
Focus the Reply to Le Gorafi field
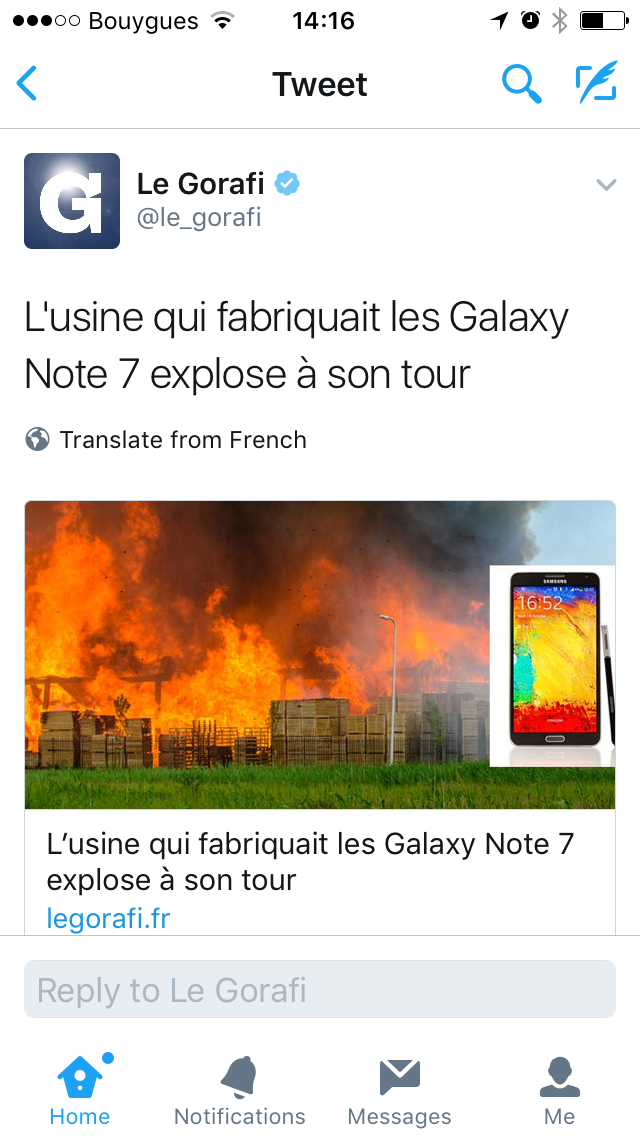pos(320,990)
